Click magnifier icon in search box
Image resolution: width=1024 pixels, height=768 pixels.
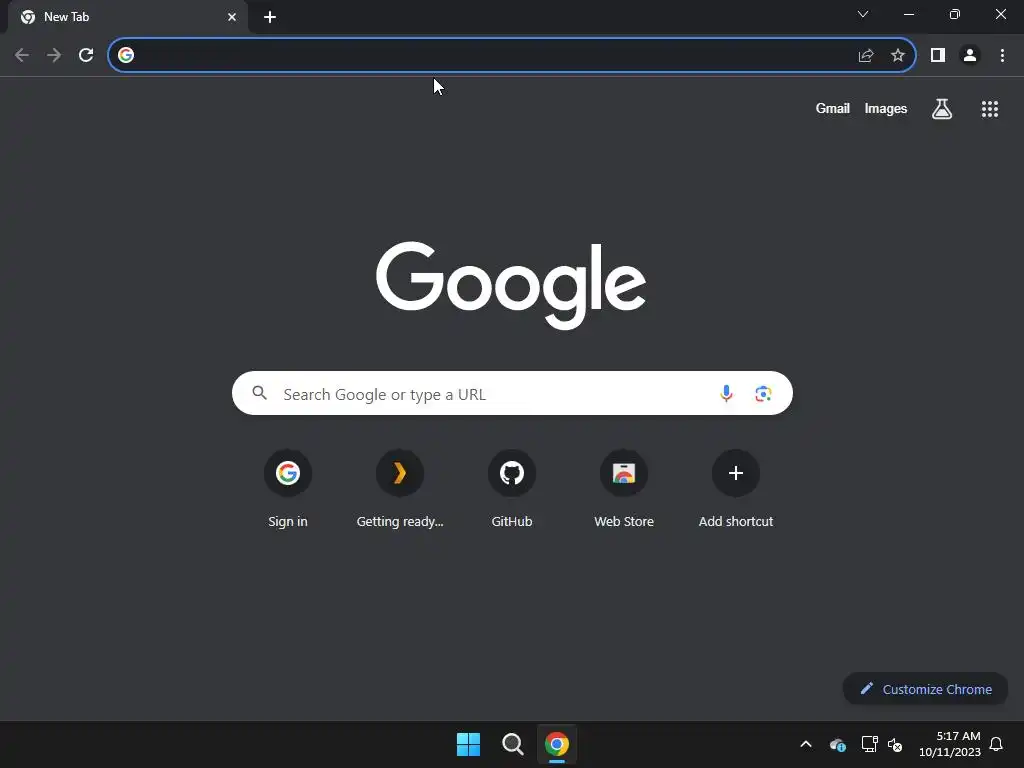click(x=259, y=393)
